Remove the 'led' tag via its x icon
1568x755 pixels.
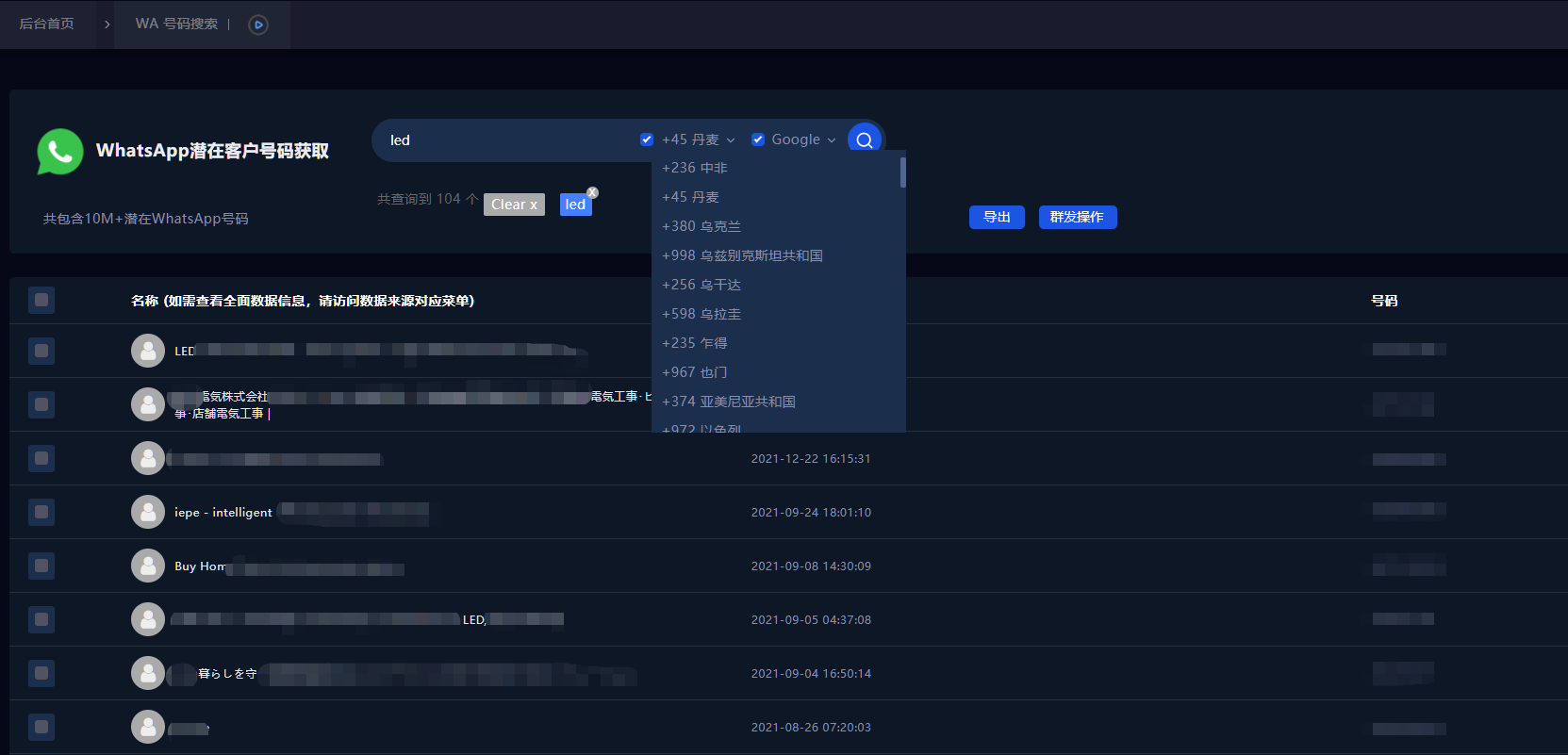click(592, 192)
